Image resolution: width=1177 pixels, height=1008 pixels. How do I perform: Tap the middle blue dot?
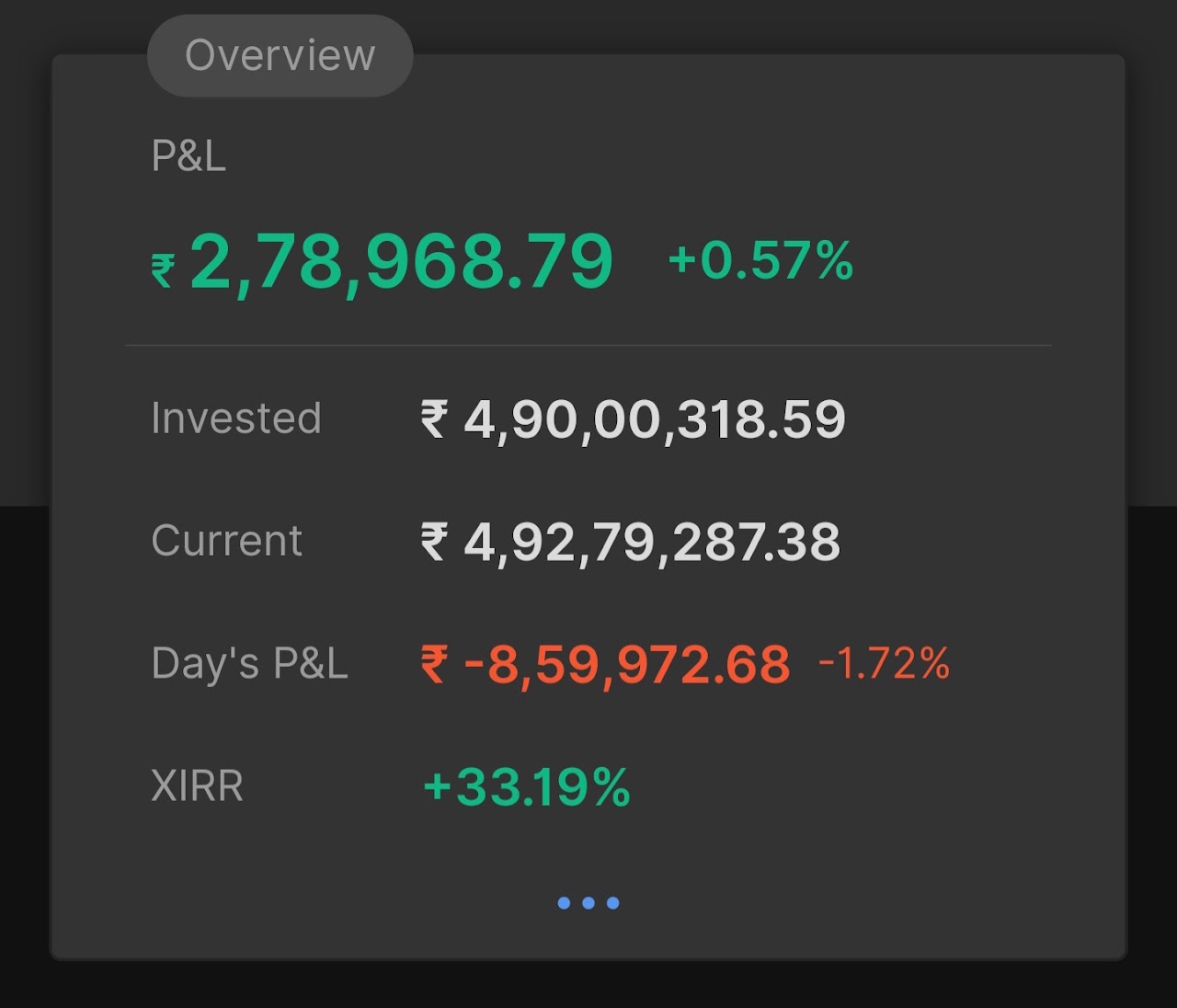[588, 903]
